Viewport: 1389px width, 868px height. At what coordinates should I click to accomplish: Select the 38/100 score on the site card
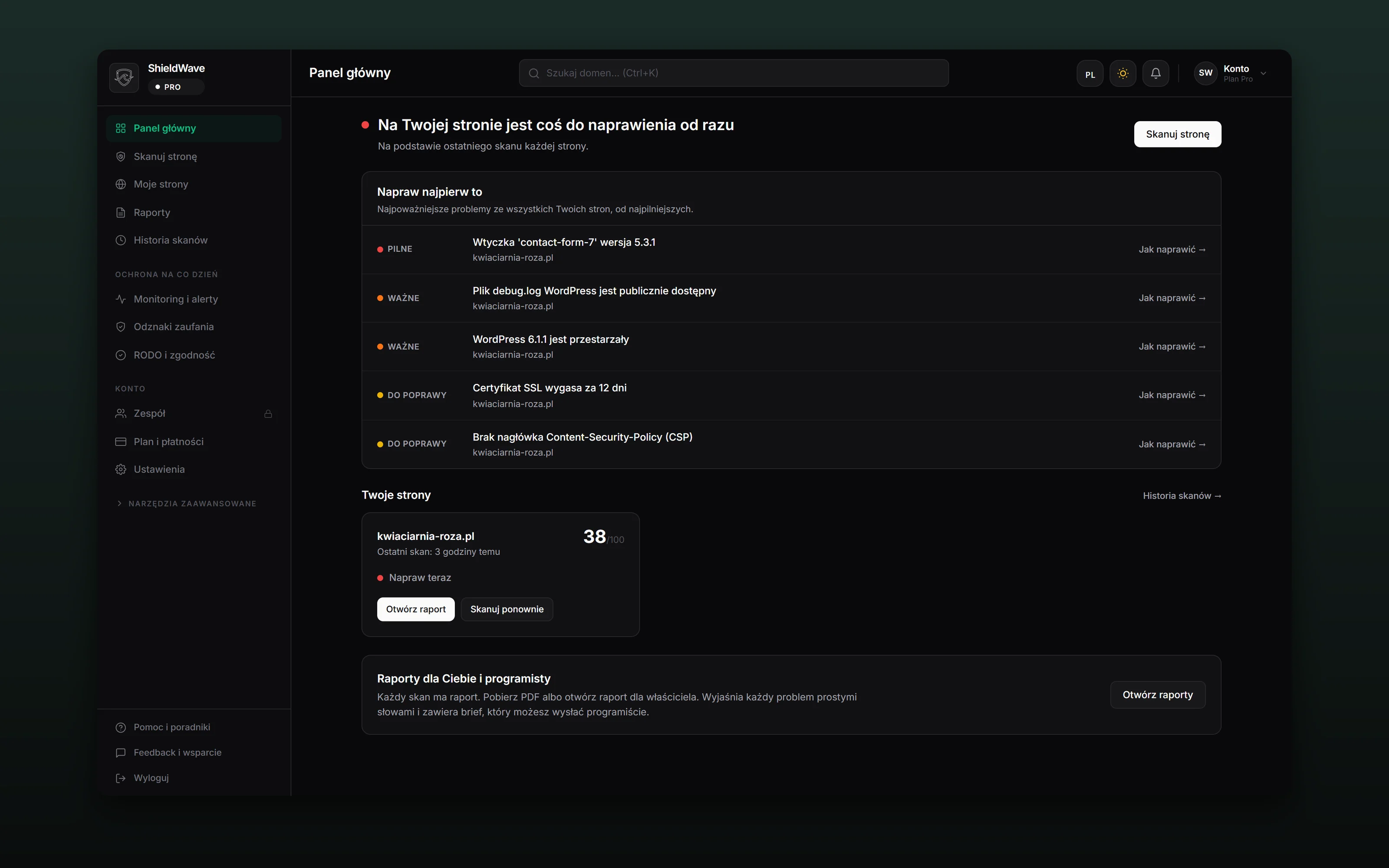(603, 537)
